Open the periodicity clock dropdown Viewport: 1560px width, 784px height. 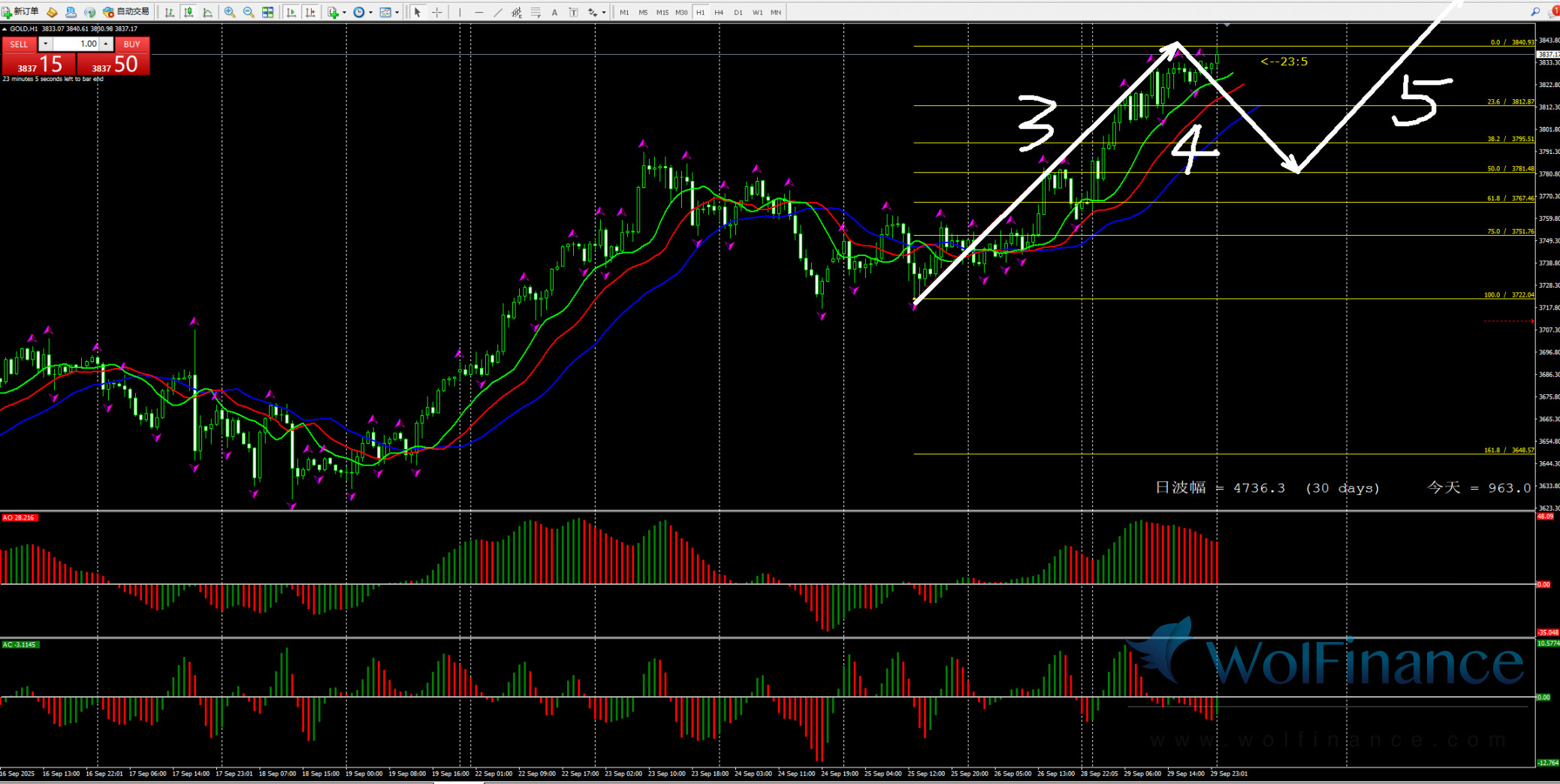click(363, 12)
